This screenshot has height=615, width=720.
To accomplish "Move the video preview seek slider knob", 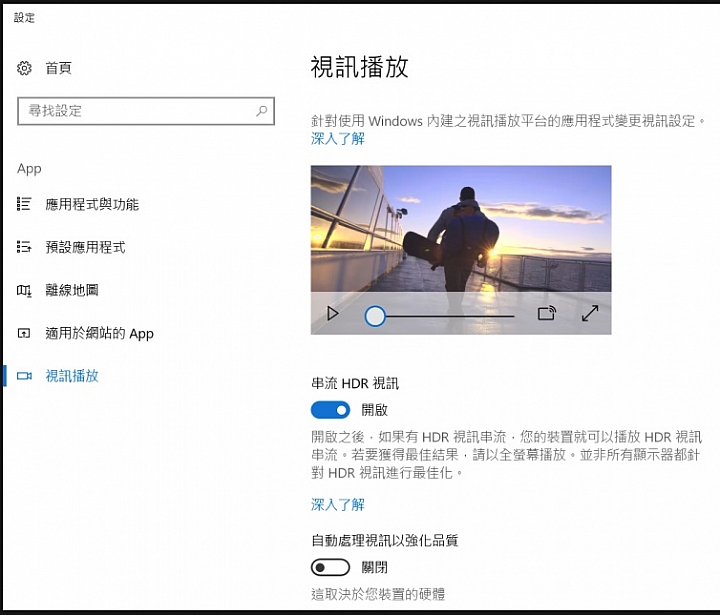I will [x=375, y=316].
